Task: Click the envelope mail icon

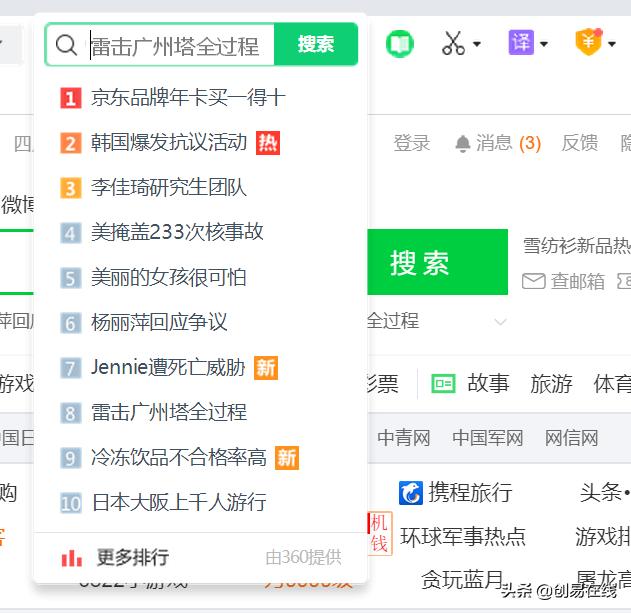Action: 534,281
